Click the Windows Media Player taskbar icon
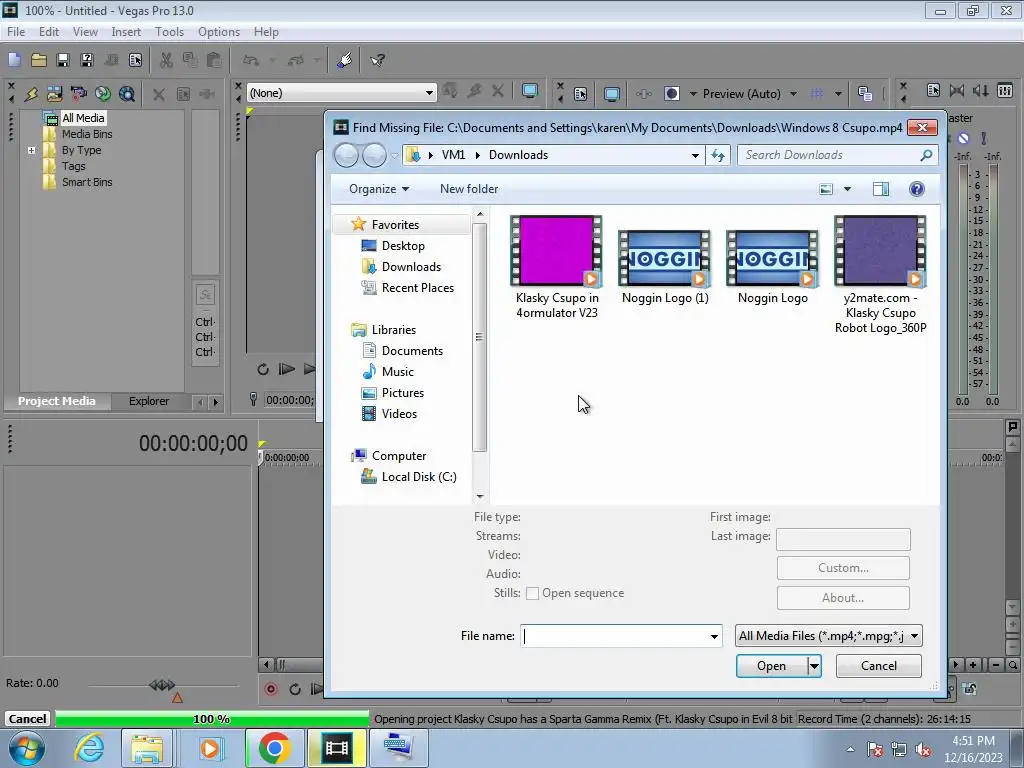 pyautogui.click(x=209, y=748)
